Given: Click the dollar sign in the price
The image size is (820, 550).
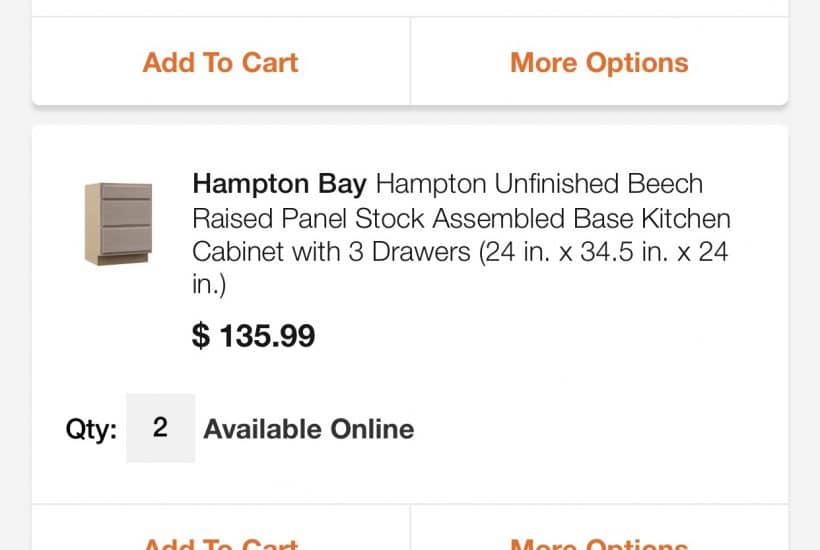Looking at the screenshot, I should click(x=201, y=335).
